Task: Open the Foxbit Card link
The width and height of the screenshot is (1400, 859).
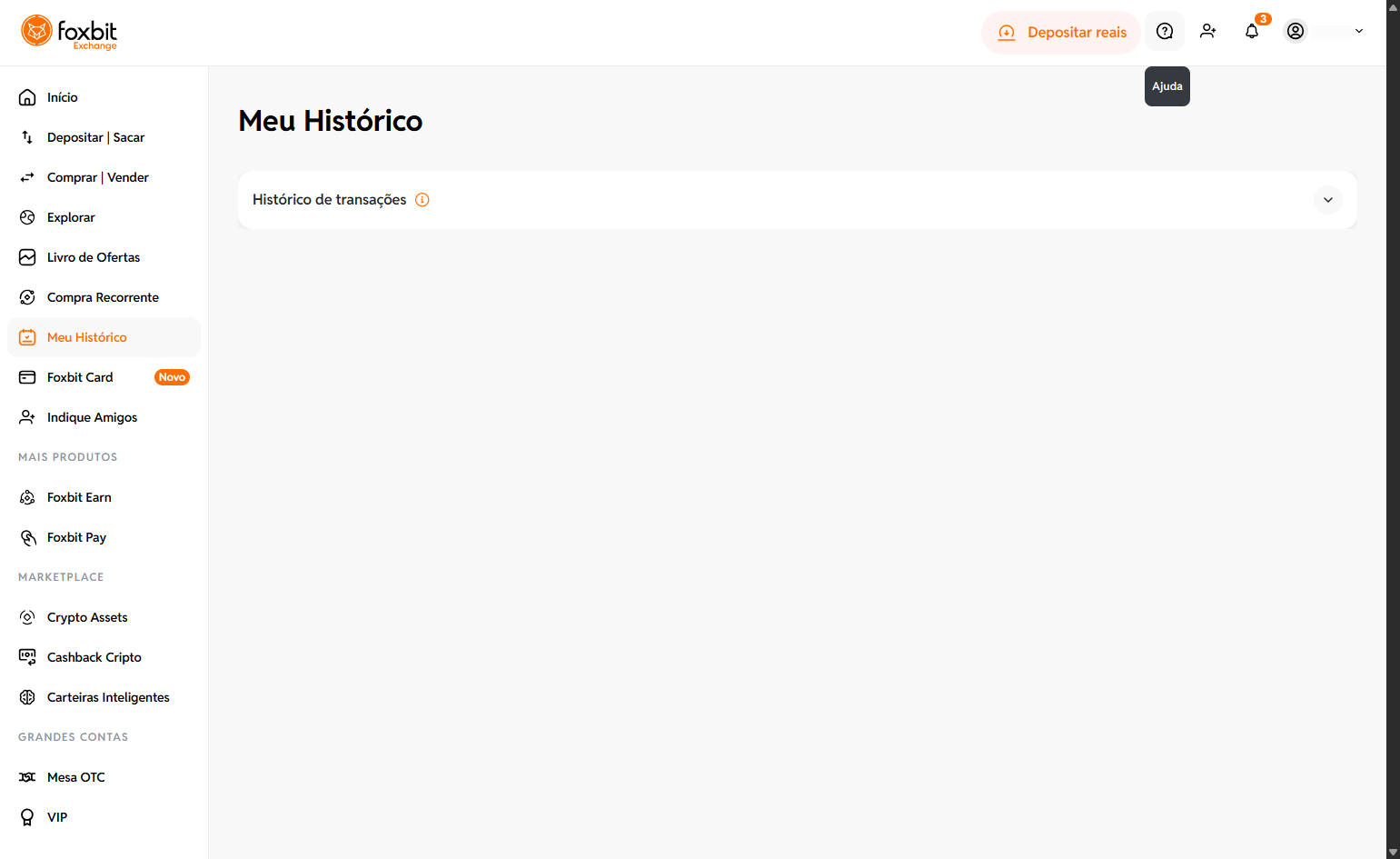Action: [104, 377]
